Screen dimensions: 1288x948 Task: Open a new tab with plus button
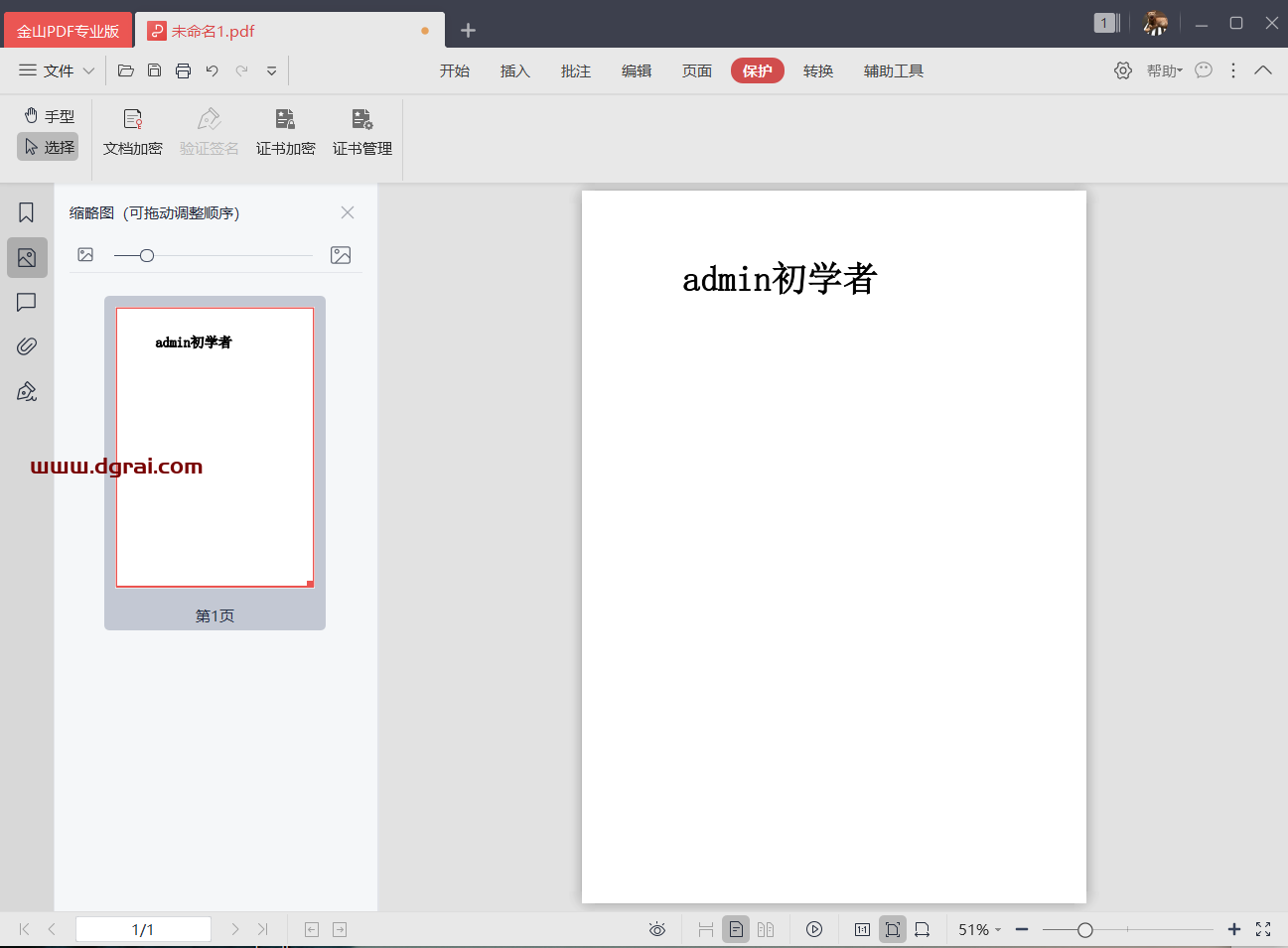pos(469,31)
